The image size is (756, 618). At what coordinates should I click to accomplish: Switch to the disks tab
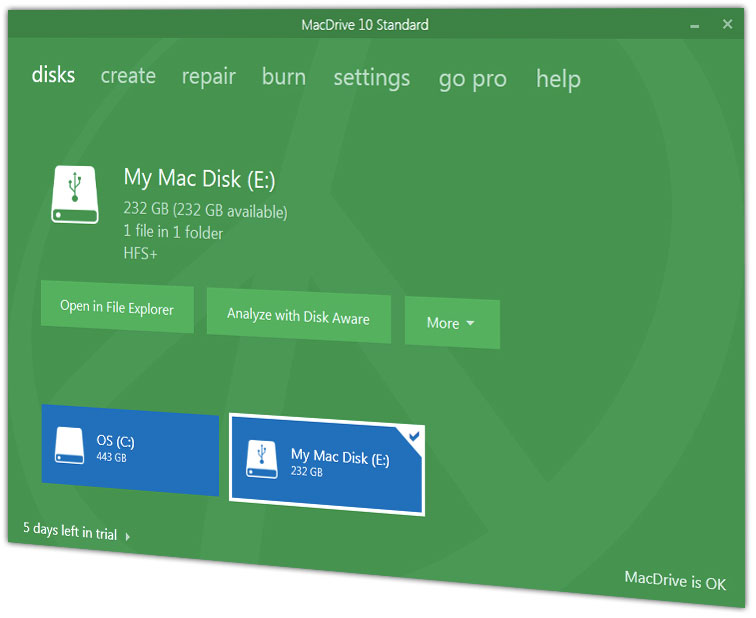53,75
